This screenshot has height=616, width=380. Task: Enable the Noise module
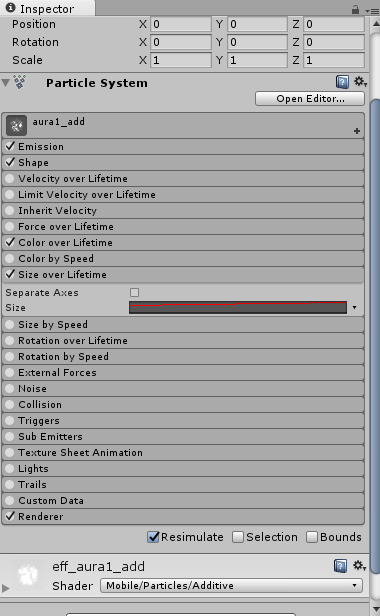[10, 389]
